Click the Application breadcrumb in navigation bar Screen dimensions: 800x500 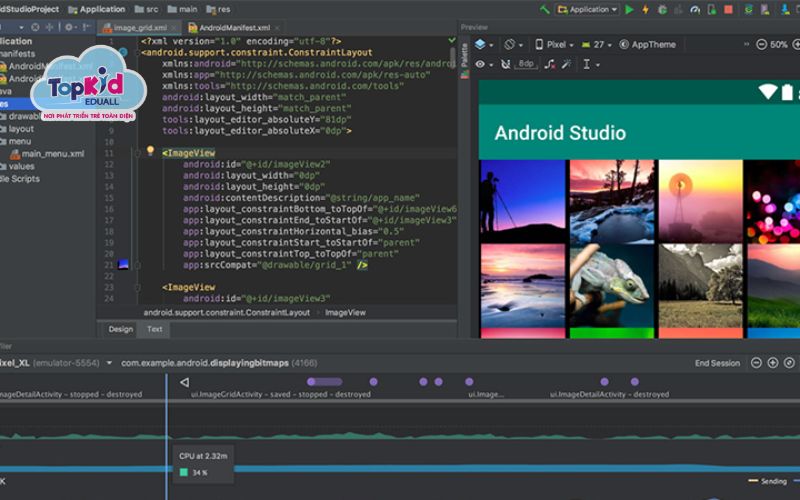coord(96,9)
